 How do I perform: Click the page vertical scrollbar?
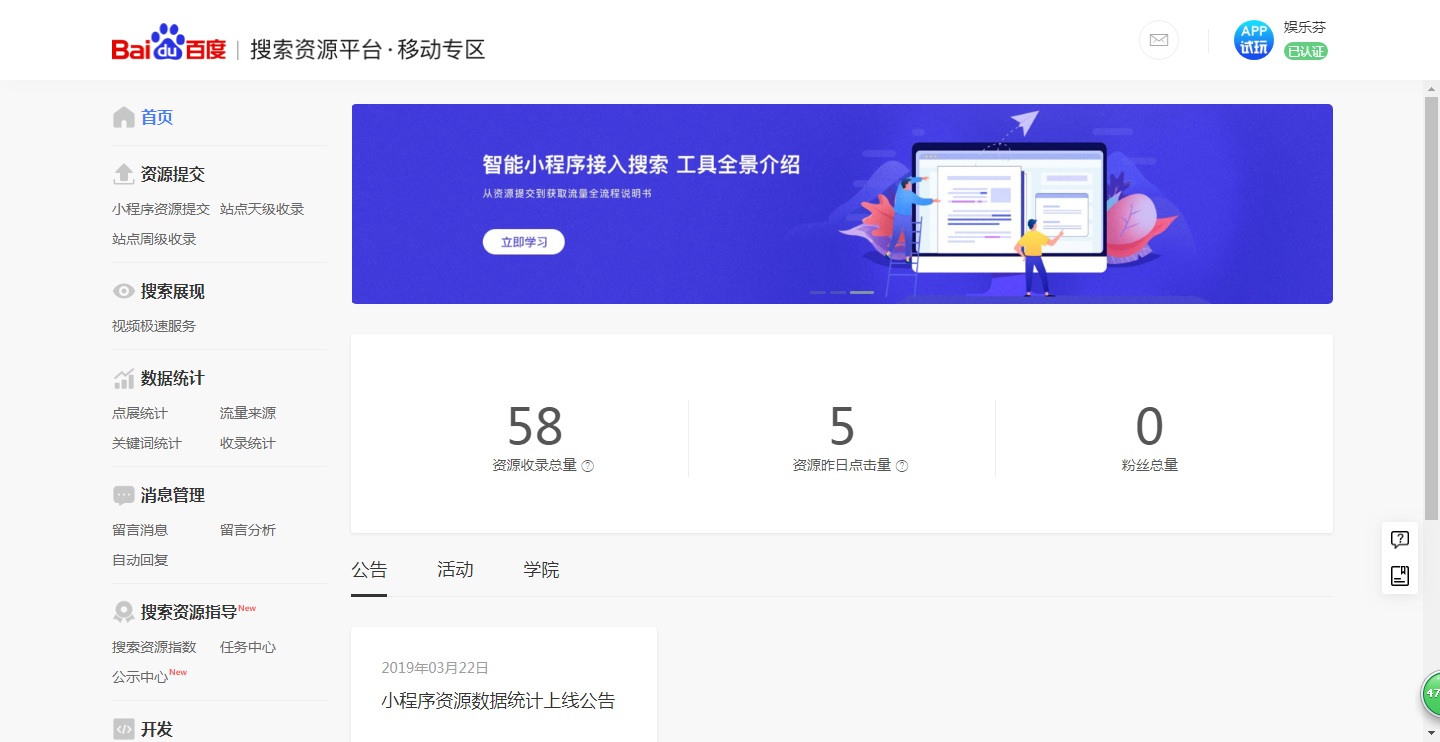(x=1431, y=308)
